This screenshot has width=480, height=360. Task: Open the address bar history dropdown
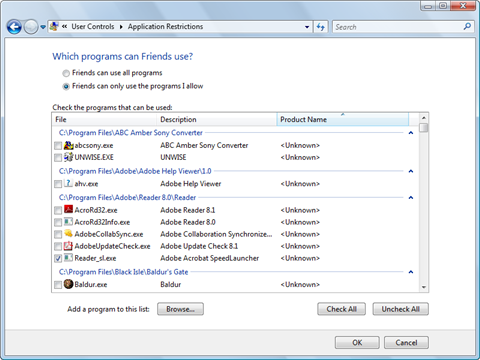pos(307,27)
